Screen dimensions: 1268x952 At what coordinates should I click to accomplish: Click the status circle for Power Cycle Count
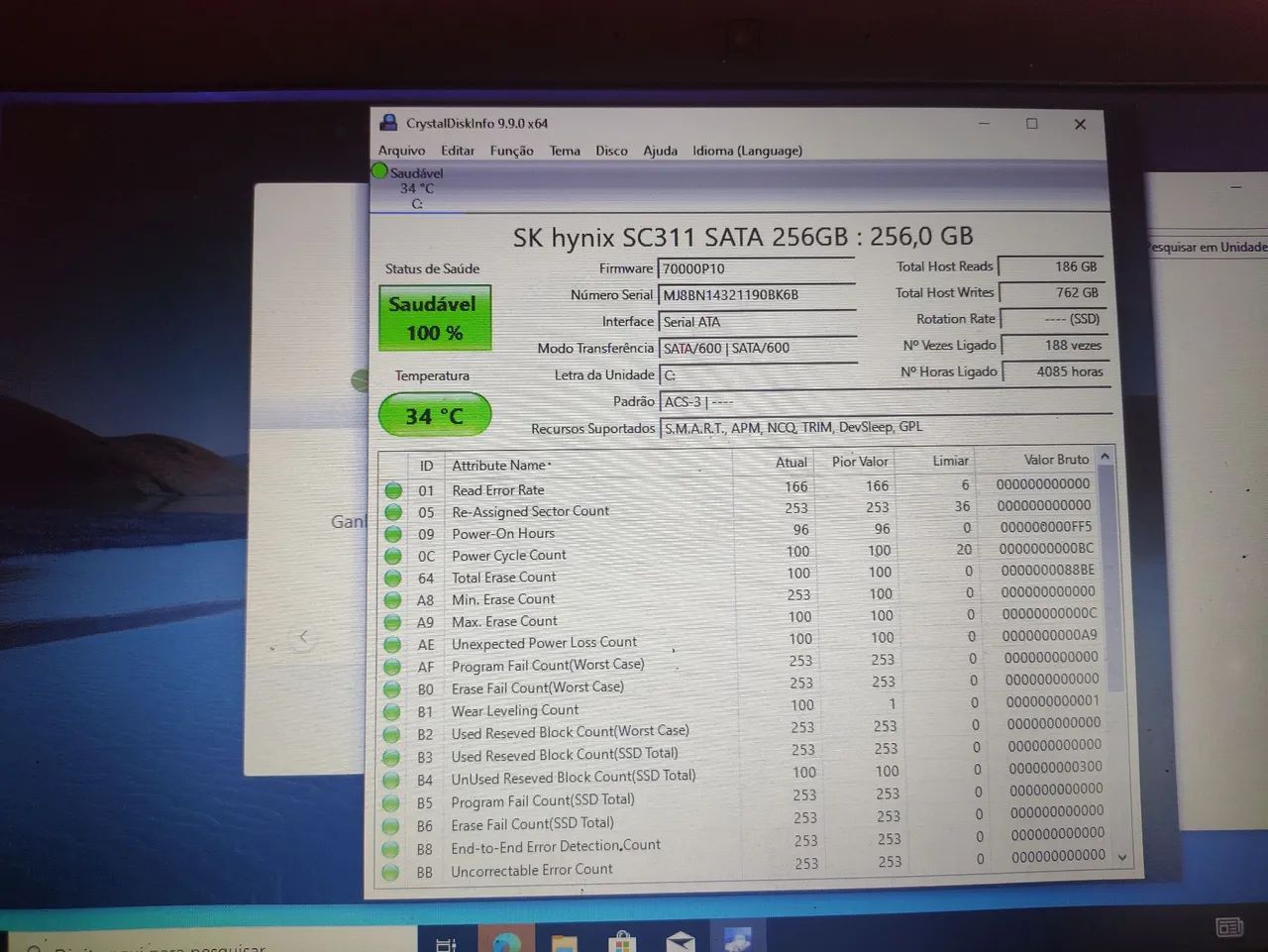(393, 556)
